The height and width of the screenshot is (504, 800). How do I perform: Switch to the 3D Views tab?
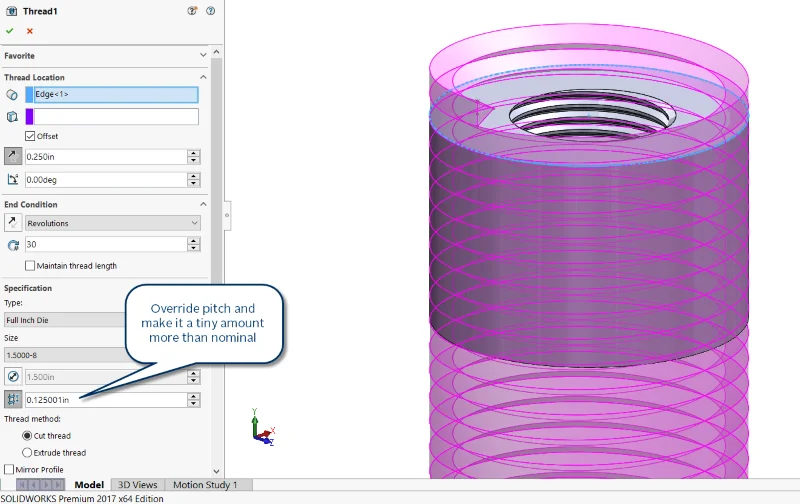(x=137, y=485)
